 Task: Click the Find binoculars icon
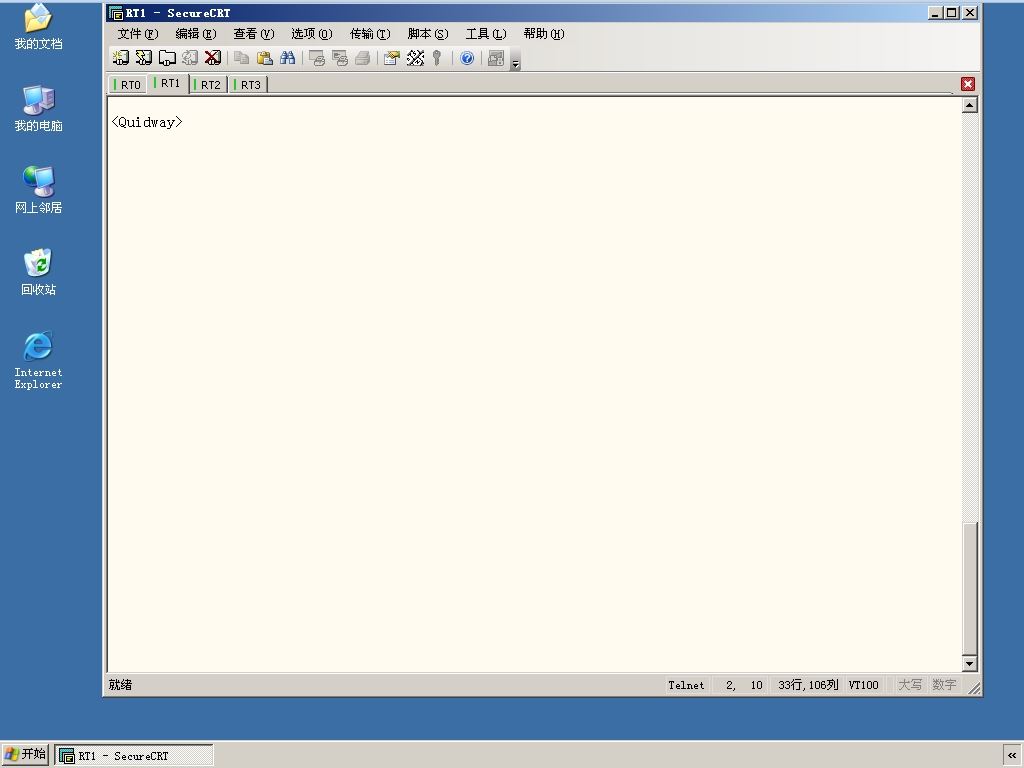[x=287, y=58]
